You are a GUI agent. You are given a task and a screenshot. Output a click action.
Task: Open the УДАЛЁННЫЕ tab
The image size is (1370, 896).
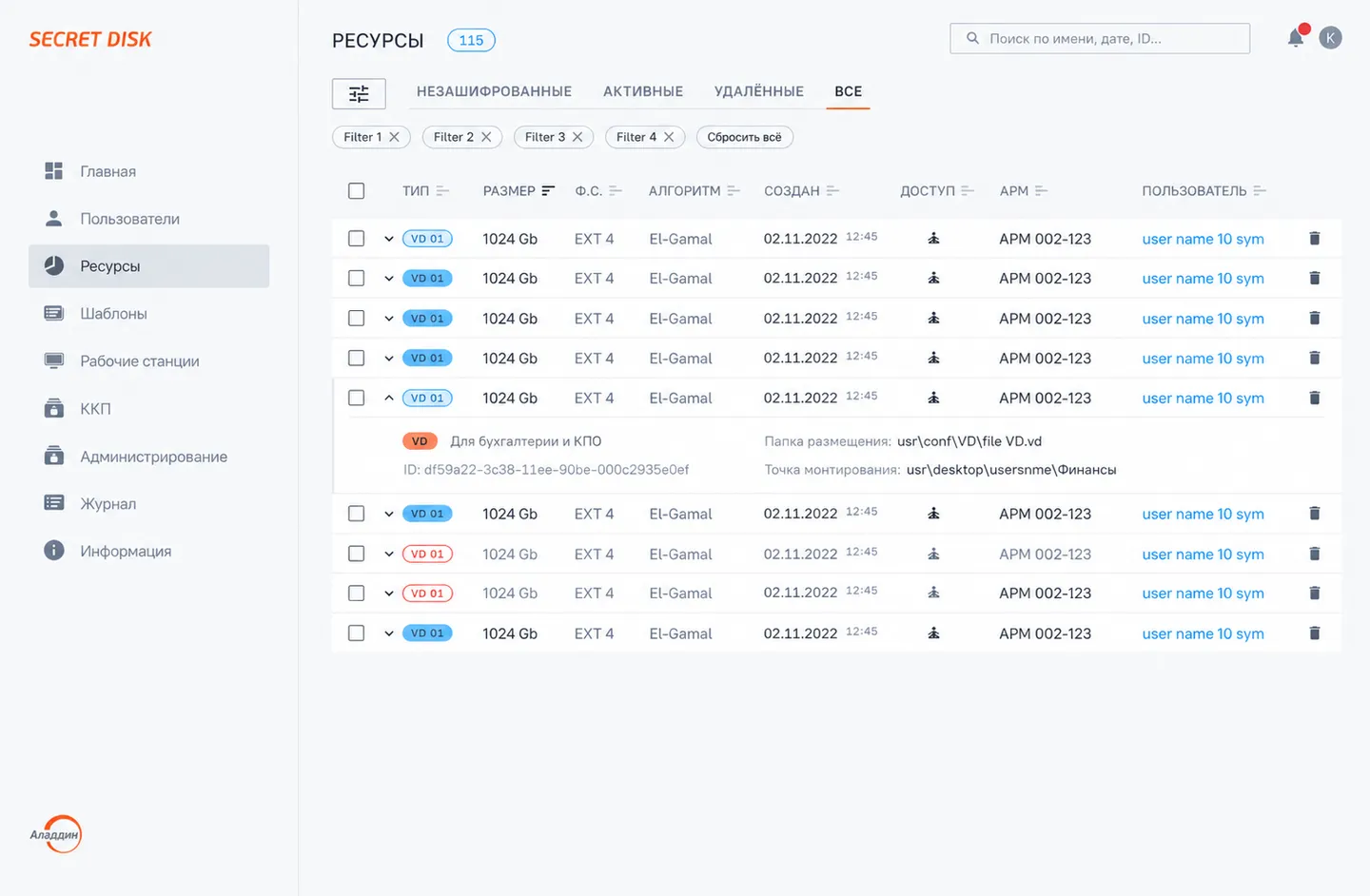[x=759, y=91]
